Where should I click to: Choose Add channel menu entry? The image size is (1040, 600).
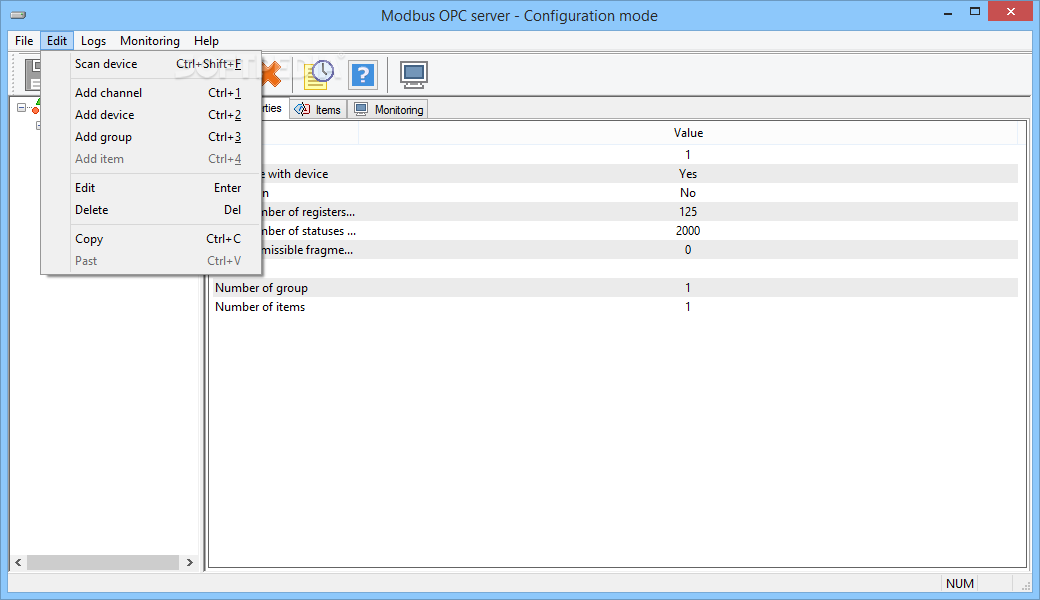click(151, 93)
